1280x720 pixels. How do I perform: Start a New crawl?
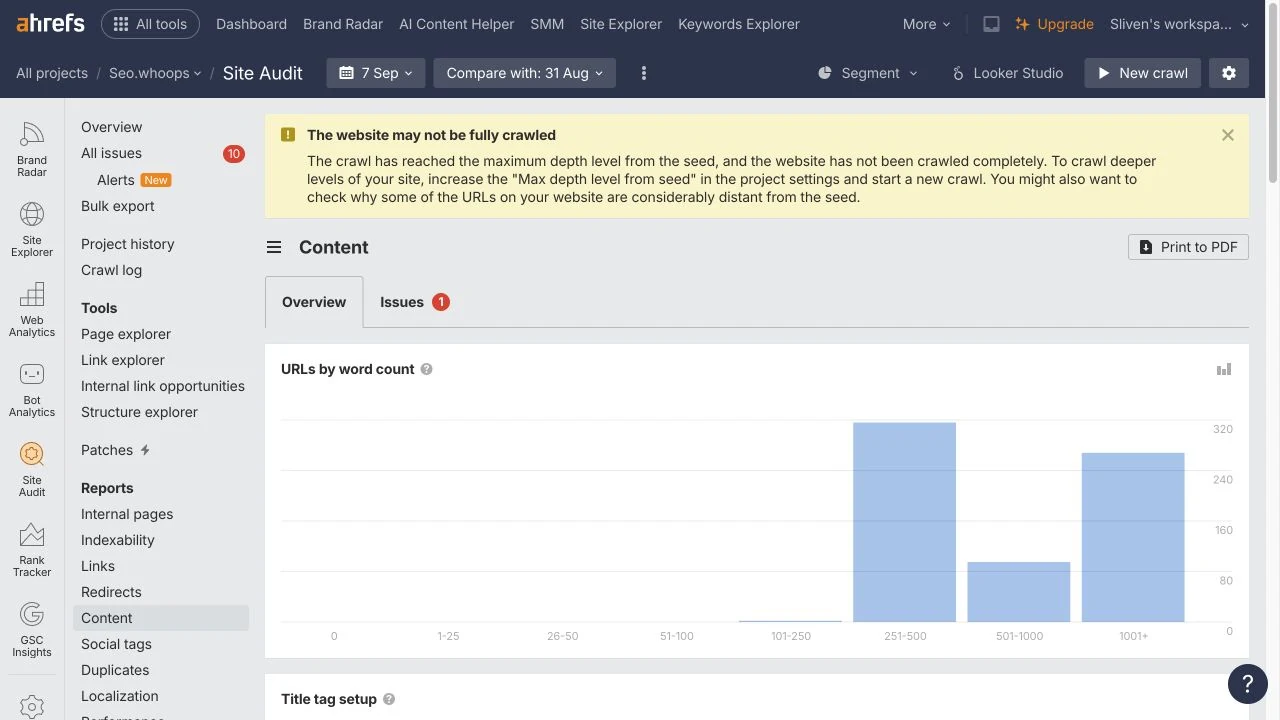tap(1143, 73)
